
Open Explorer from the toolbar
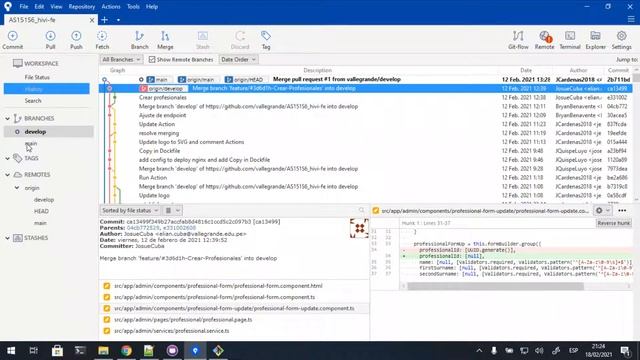(596, 40)
